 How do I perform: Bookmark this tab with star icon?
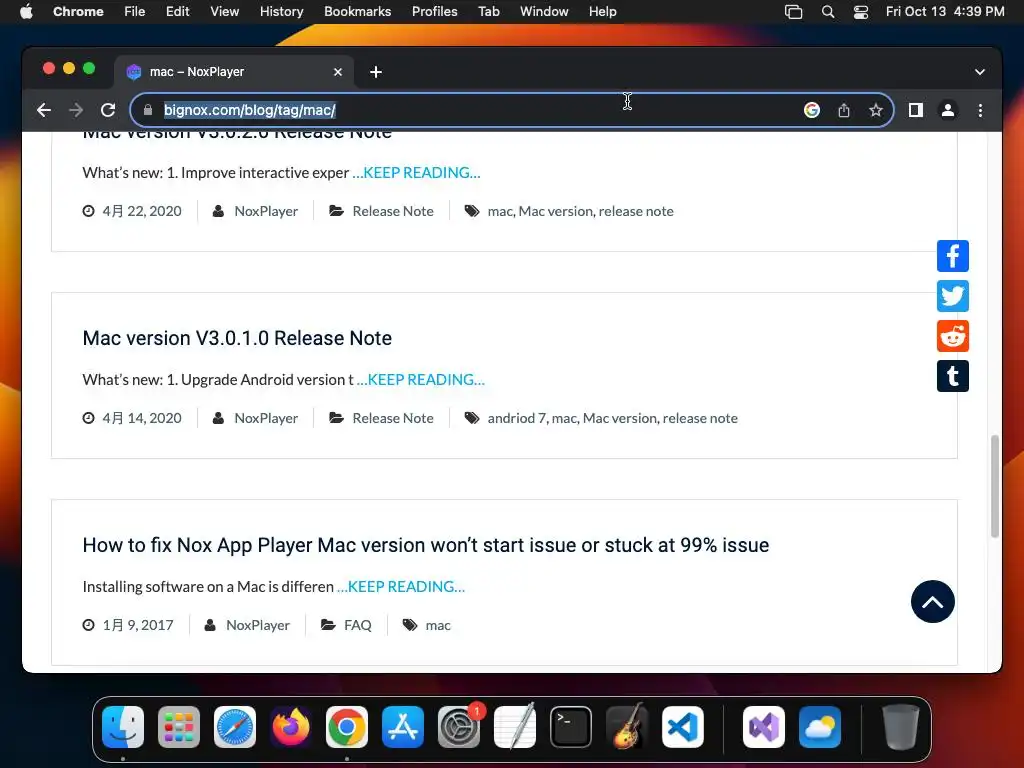[x=876, y=110]
